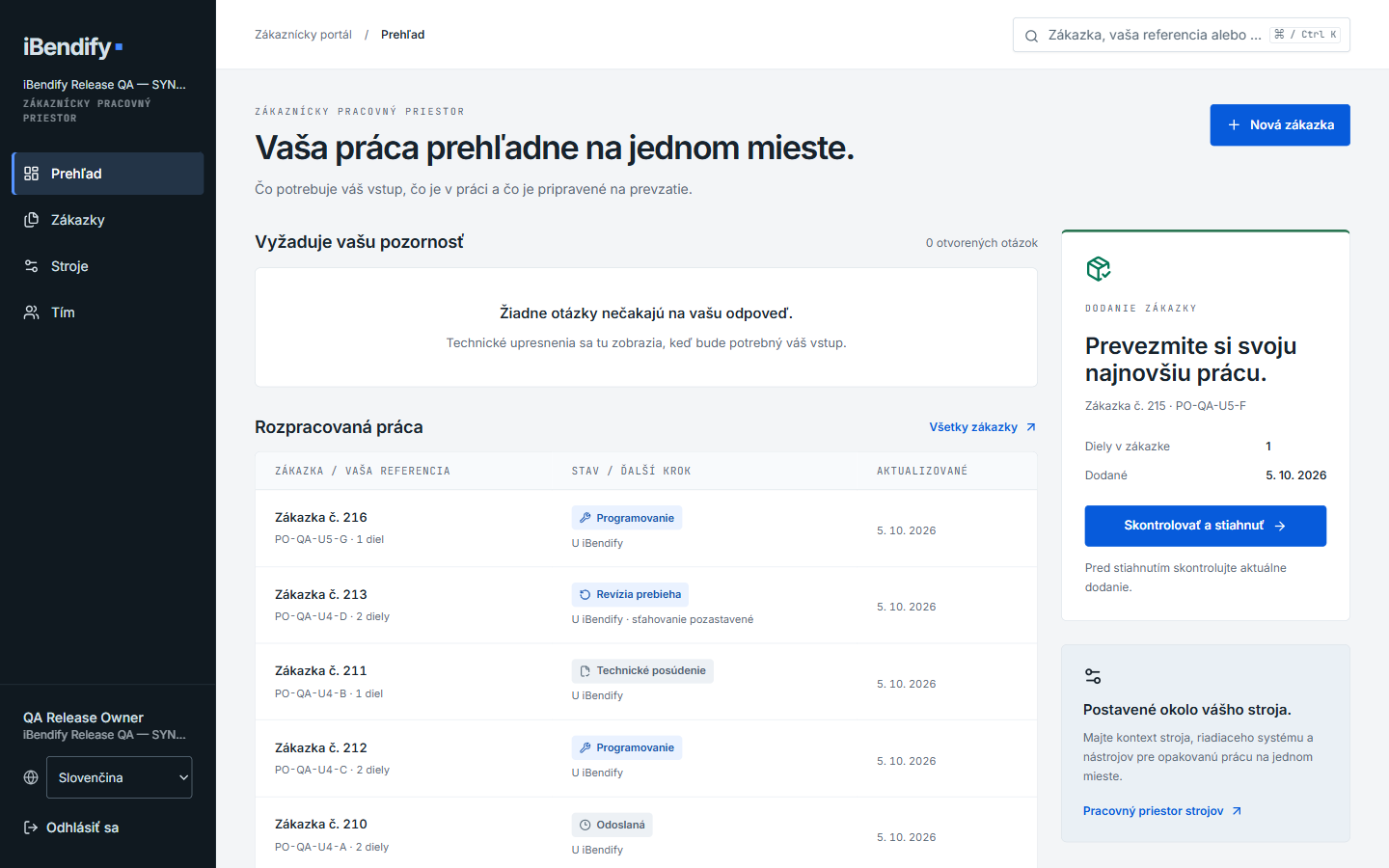1389x868 pixels.
Task: Click the delivered package icon in the Dodanie card
Action: click(x=1098, y=268)
